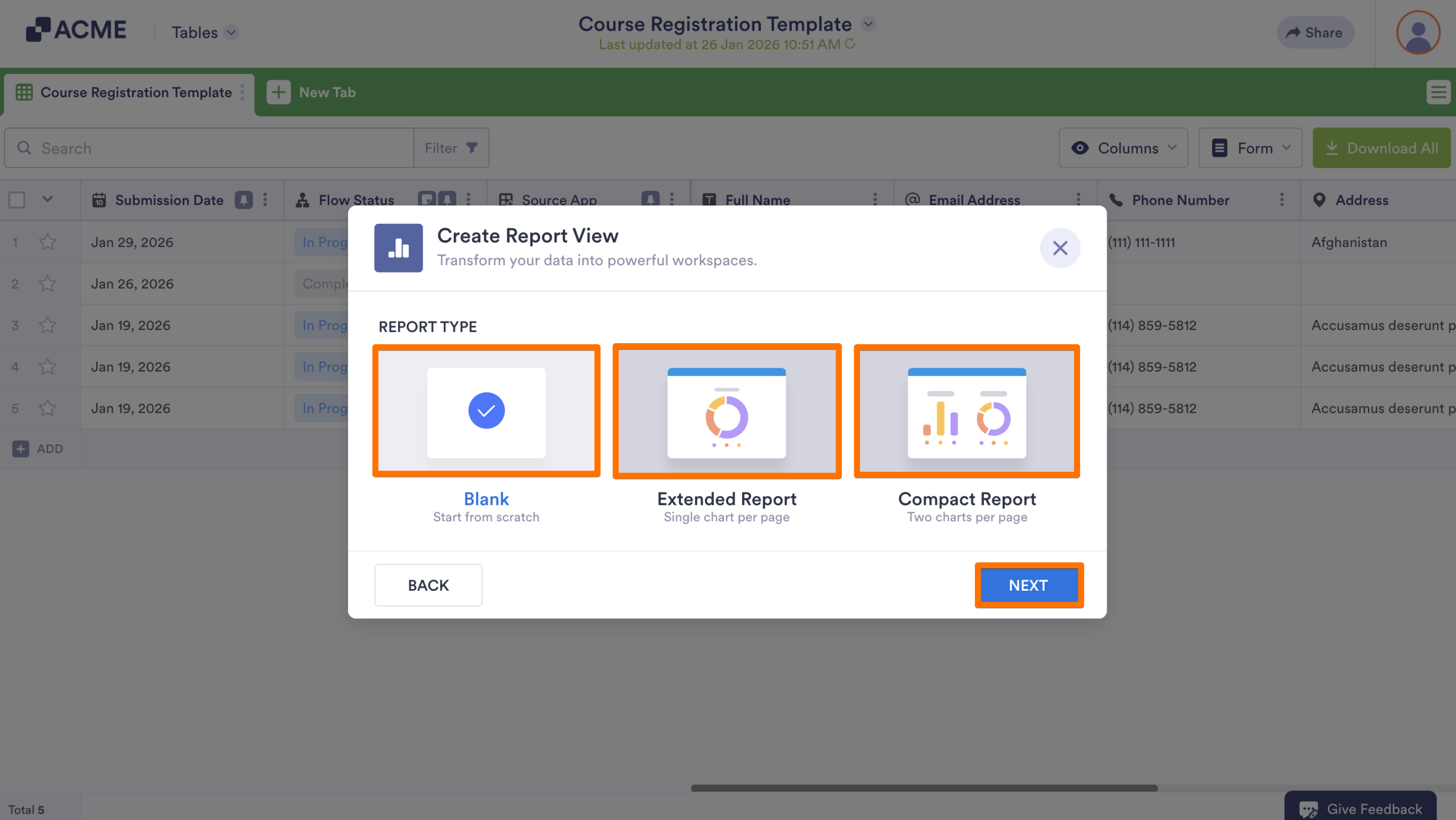This screenshot has height=820, width=1456.
Task: Click the search magnifier icon
Action: [x=24, y=148]
